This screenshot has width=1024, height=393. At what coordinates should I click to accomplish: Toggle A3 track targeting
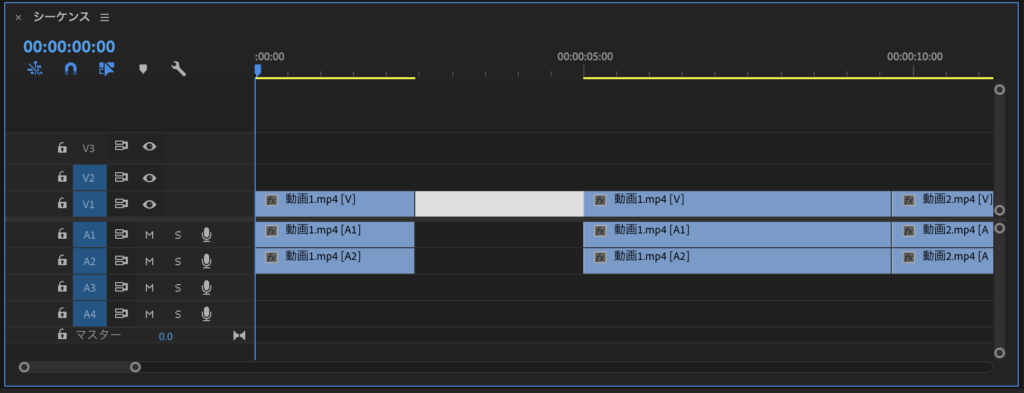click(x=89, y=287)
